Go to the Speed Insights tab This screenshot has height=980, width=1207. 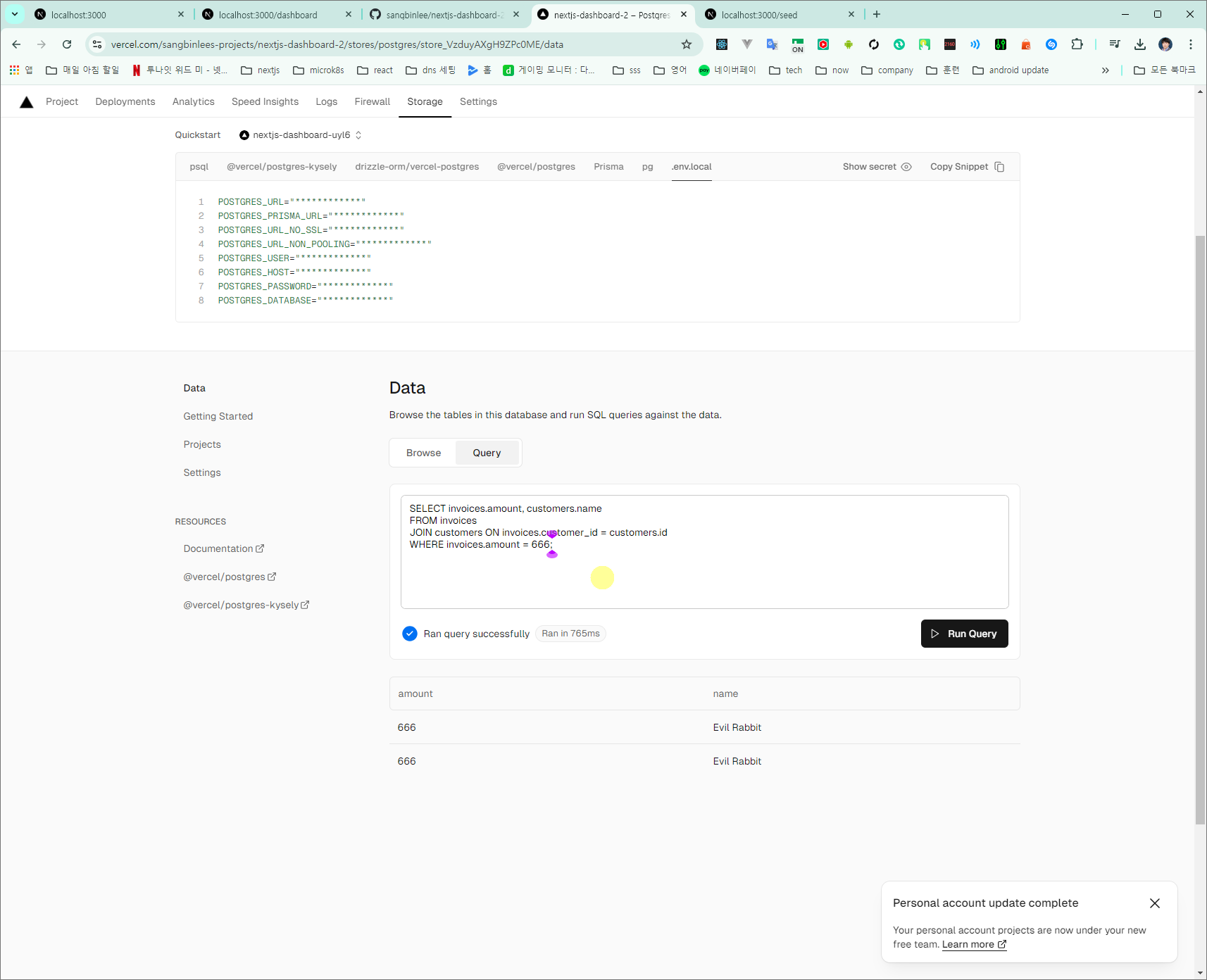[265, 101]
